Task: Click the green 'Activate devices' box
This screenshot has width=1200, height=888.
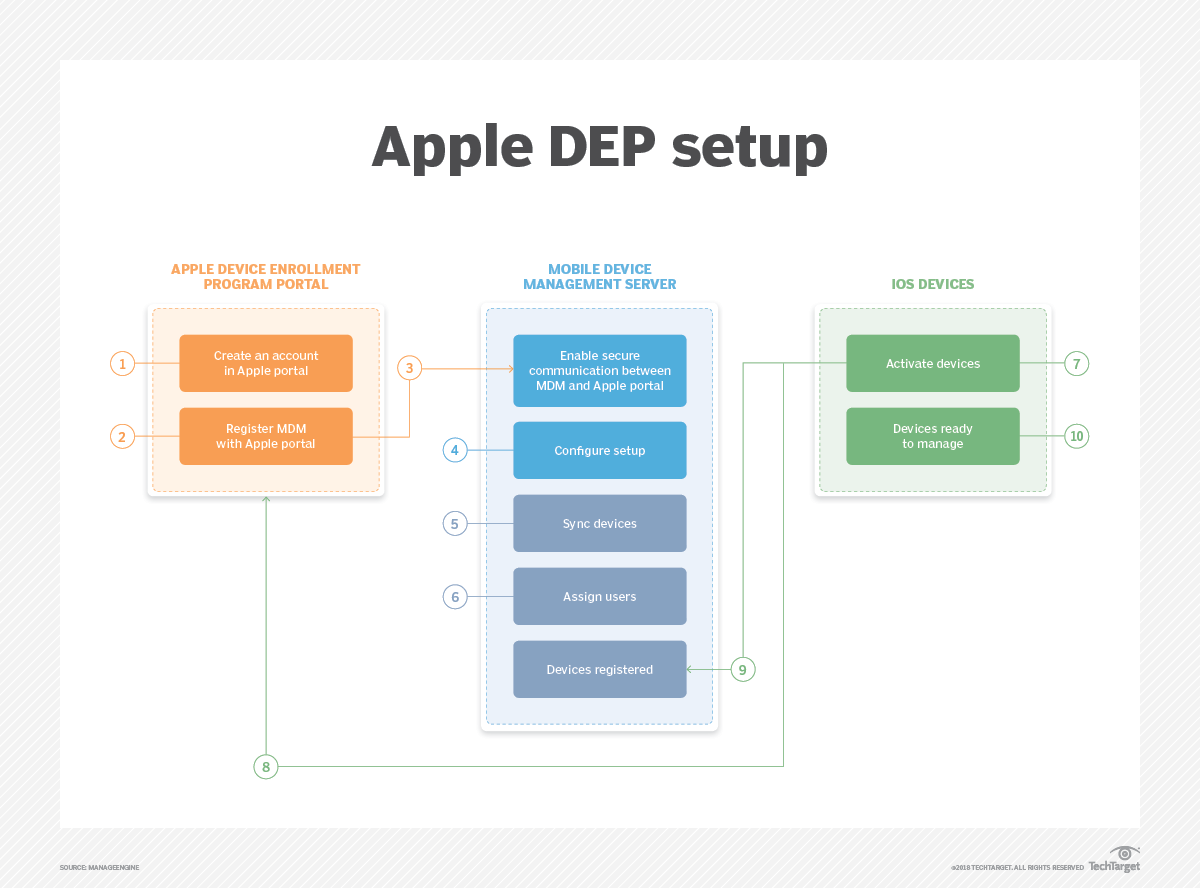Action: 932,363
